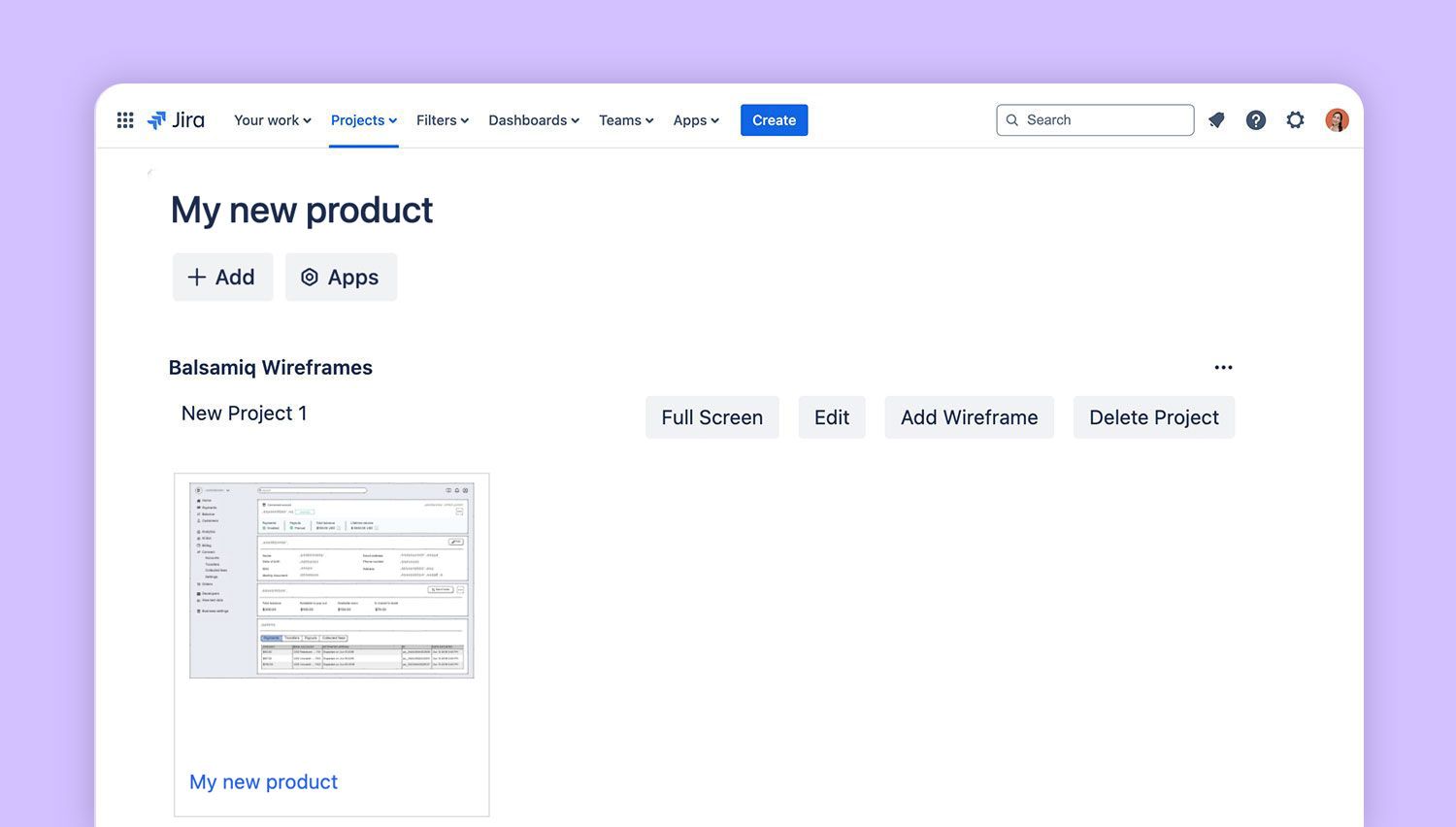
Task: Open the My new product wireframe thumbnail
Action: 331,580
